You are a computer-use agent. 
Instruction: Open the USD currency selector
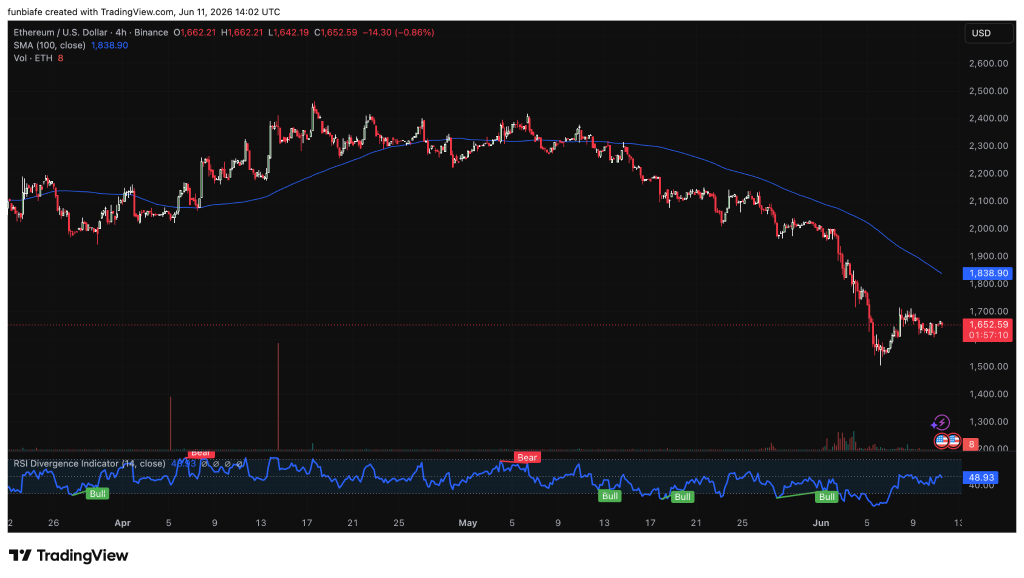click(x=989, y=33)
